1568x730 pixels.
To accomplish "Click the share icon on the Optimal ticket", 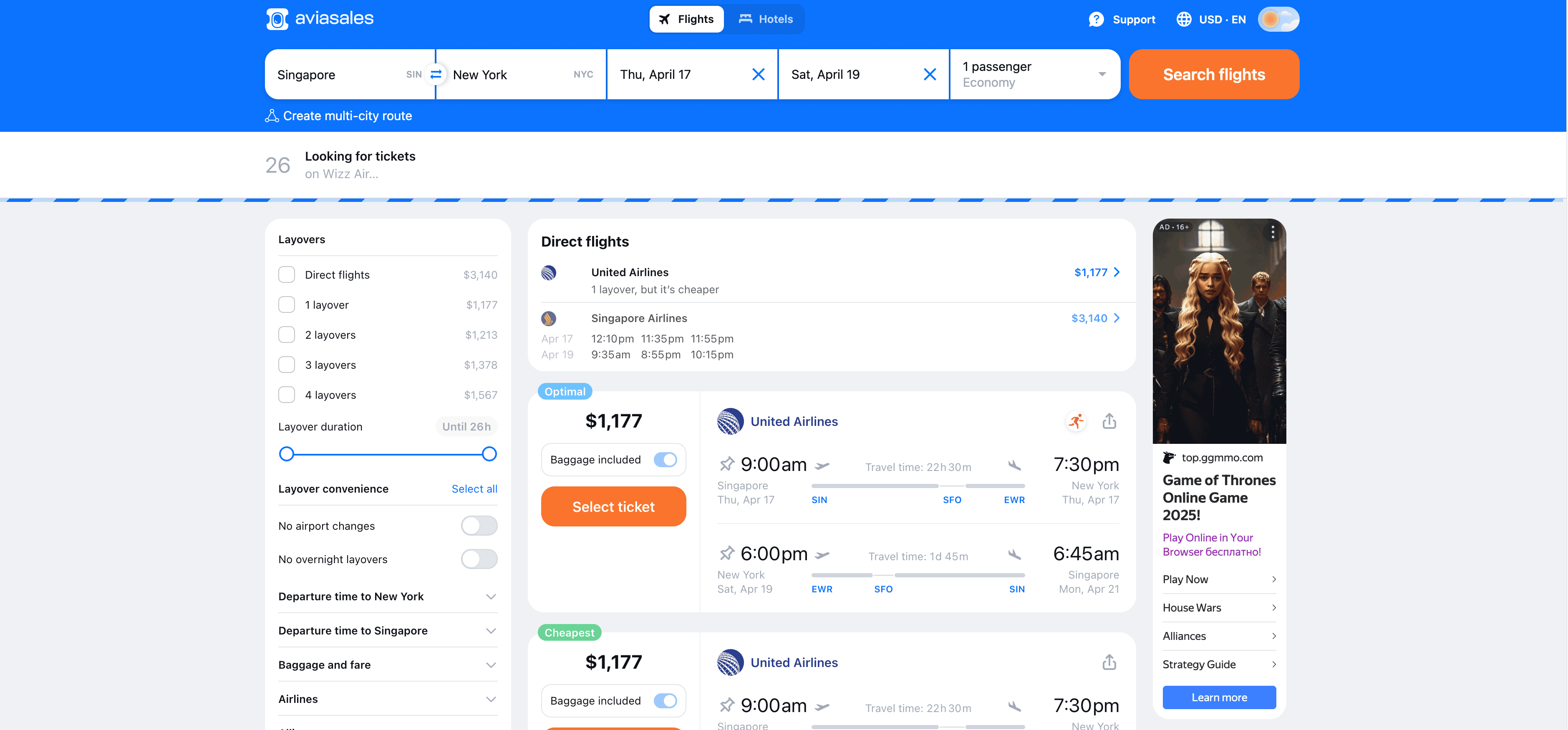I will [1109, 421].
